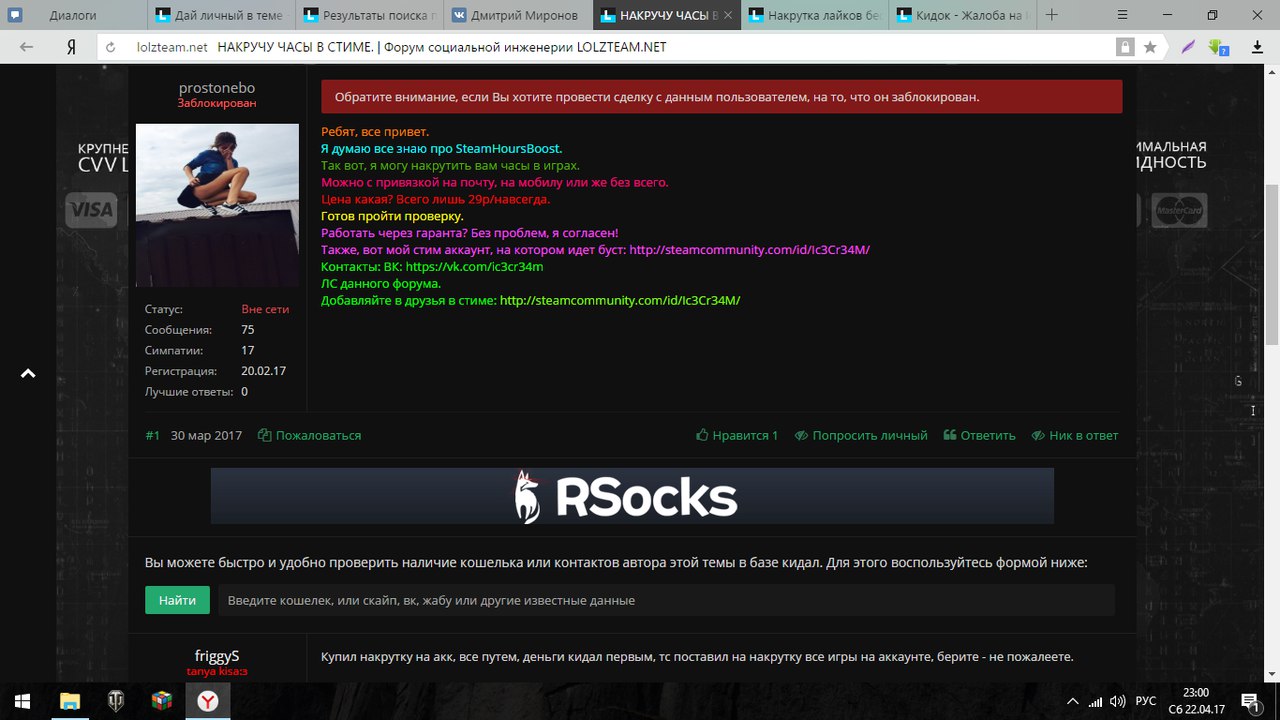Click the 30 мар 2017 post date
Image resolution: width=1280 pixels, height=720 pixels.
pyautogui.click(x=206, y=435)
